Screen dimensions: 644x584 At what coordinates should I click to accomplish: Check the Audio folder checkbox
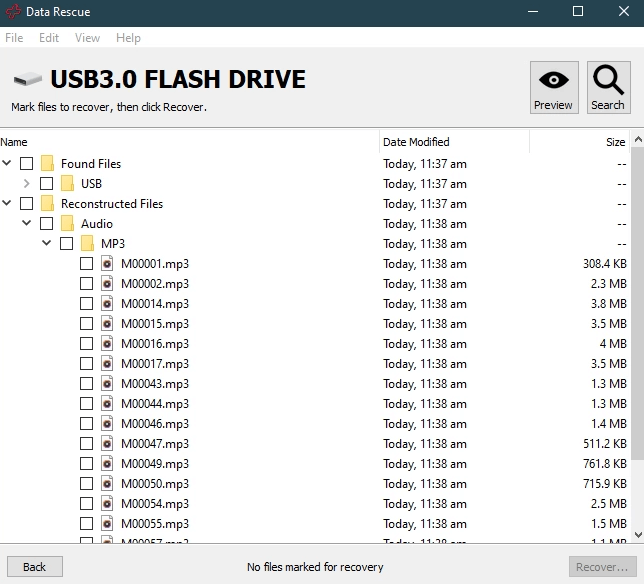pyautogui.click(x=46, y=223)
